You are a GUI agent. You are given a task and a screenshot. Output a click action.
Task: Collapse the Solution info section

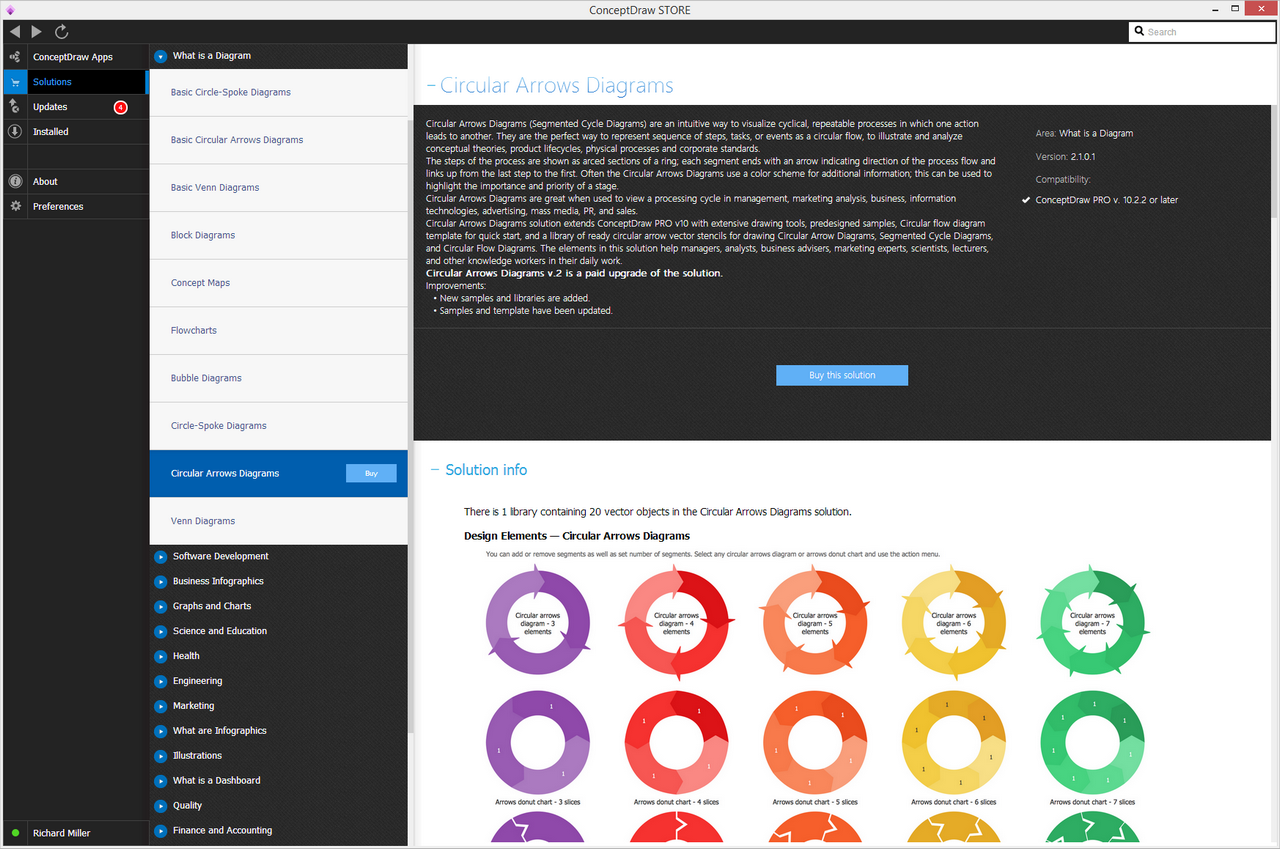click(x=435, y=470)
